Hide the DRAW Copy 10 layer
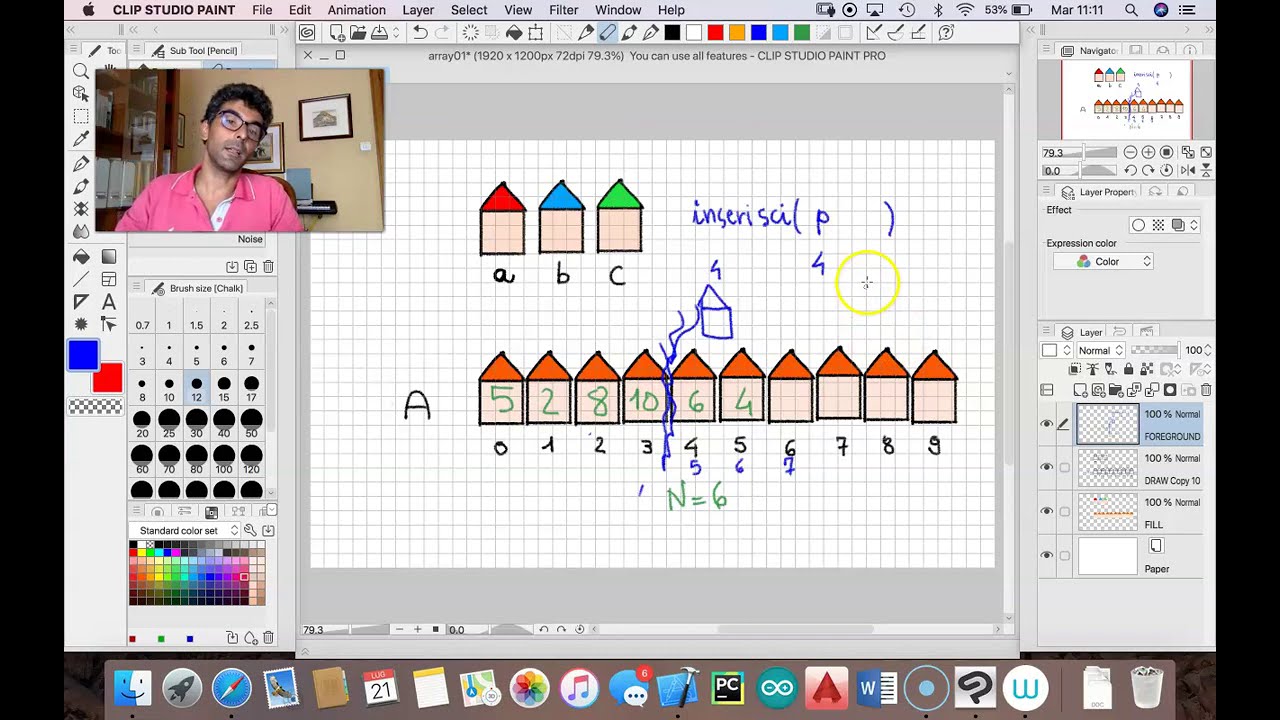Image resolution: width=1280 pixels, height=720 pixels. 1047,468
